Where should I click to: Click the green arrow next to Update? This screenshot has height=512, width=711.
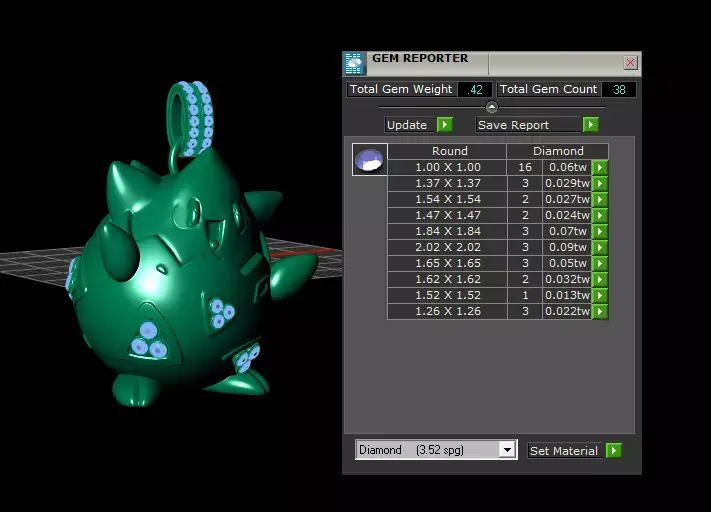click(445, 125)
